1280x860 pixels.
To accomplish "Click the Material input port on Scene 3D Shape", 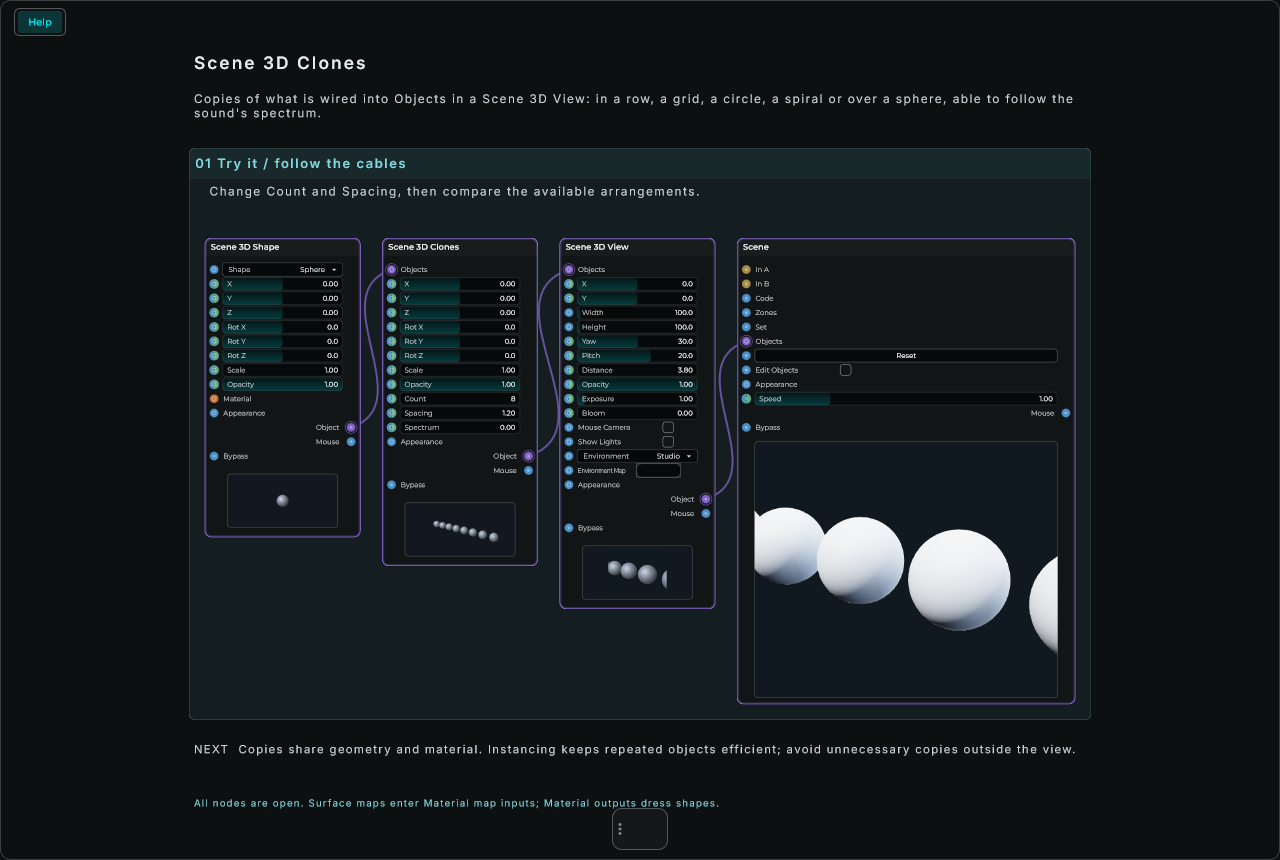I will (x=214, y=399).
